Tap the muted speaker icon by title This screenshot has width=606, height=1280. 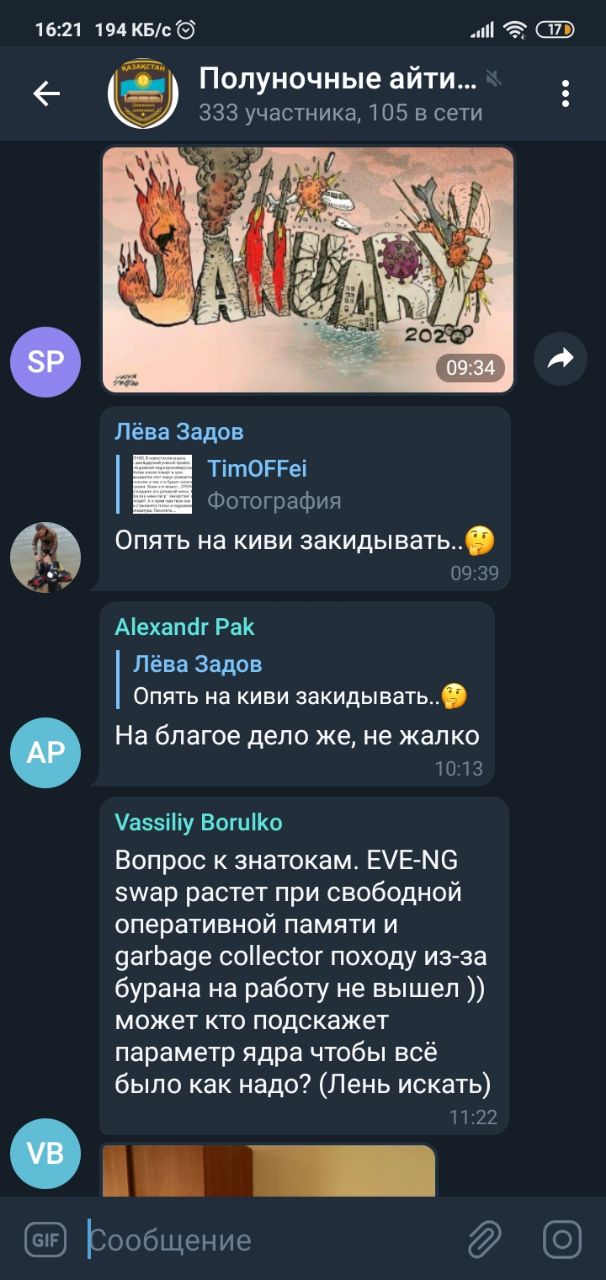[493, 78]
